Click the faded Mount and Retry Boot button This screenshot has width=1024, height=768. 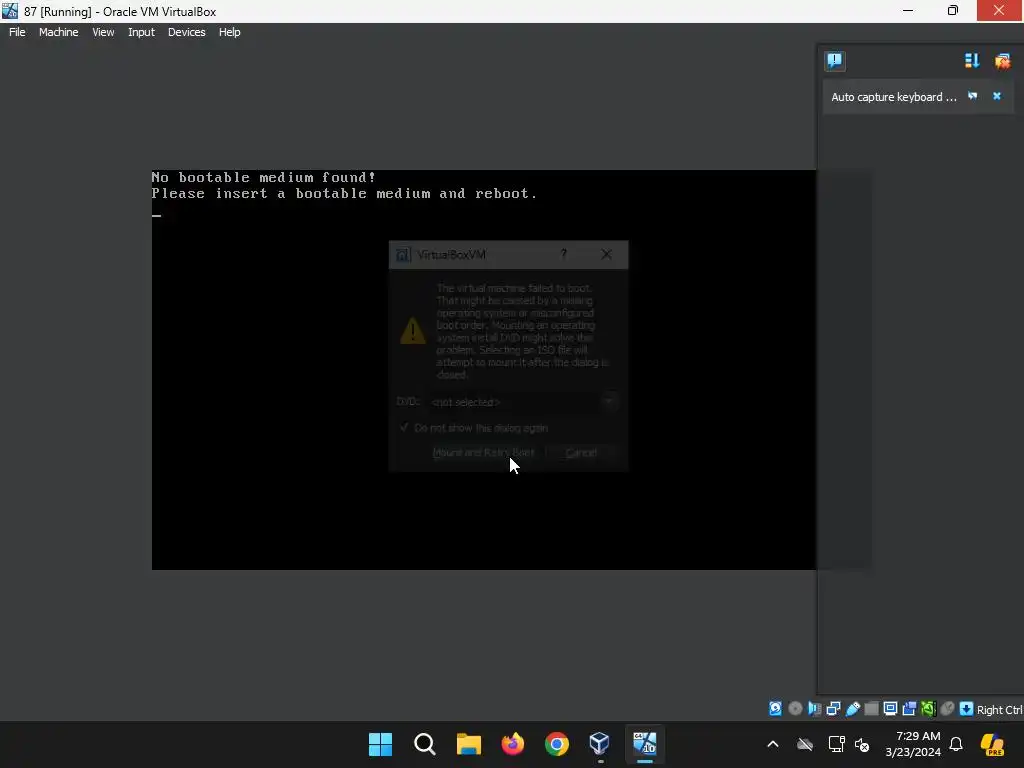tap(483, 453)
